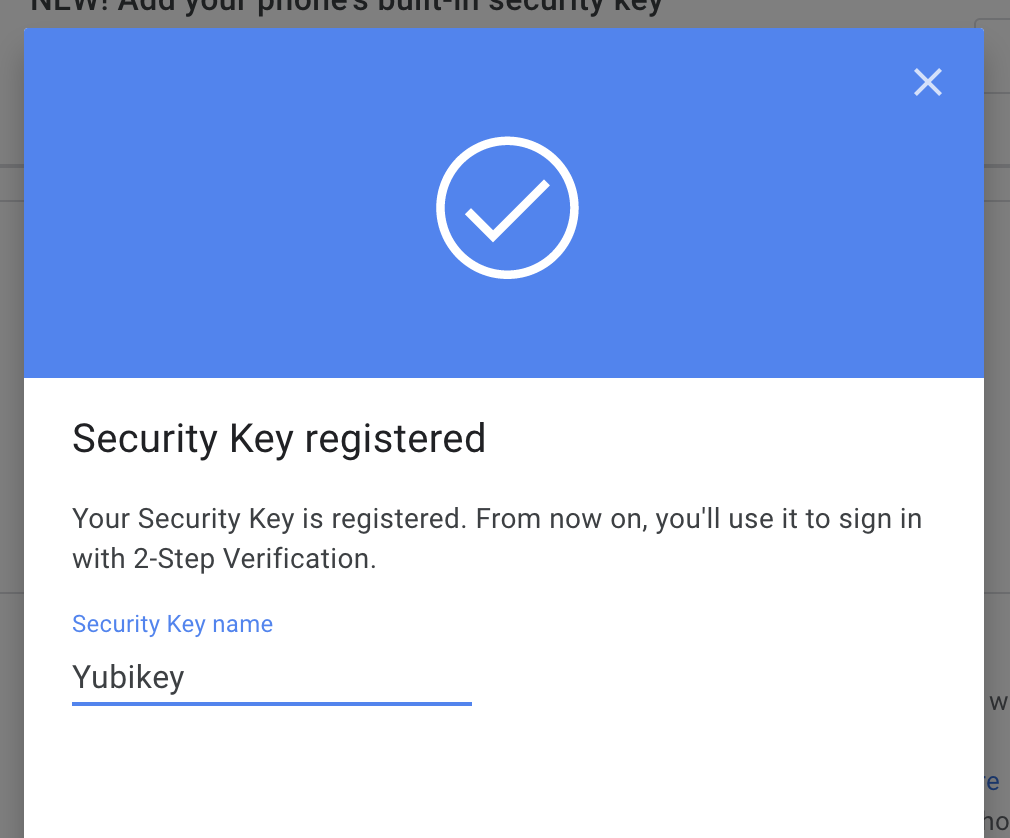
Task: Click the white checkmark success icon
Action: pos(508,211)
